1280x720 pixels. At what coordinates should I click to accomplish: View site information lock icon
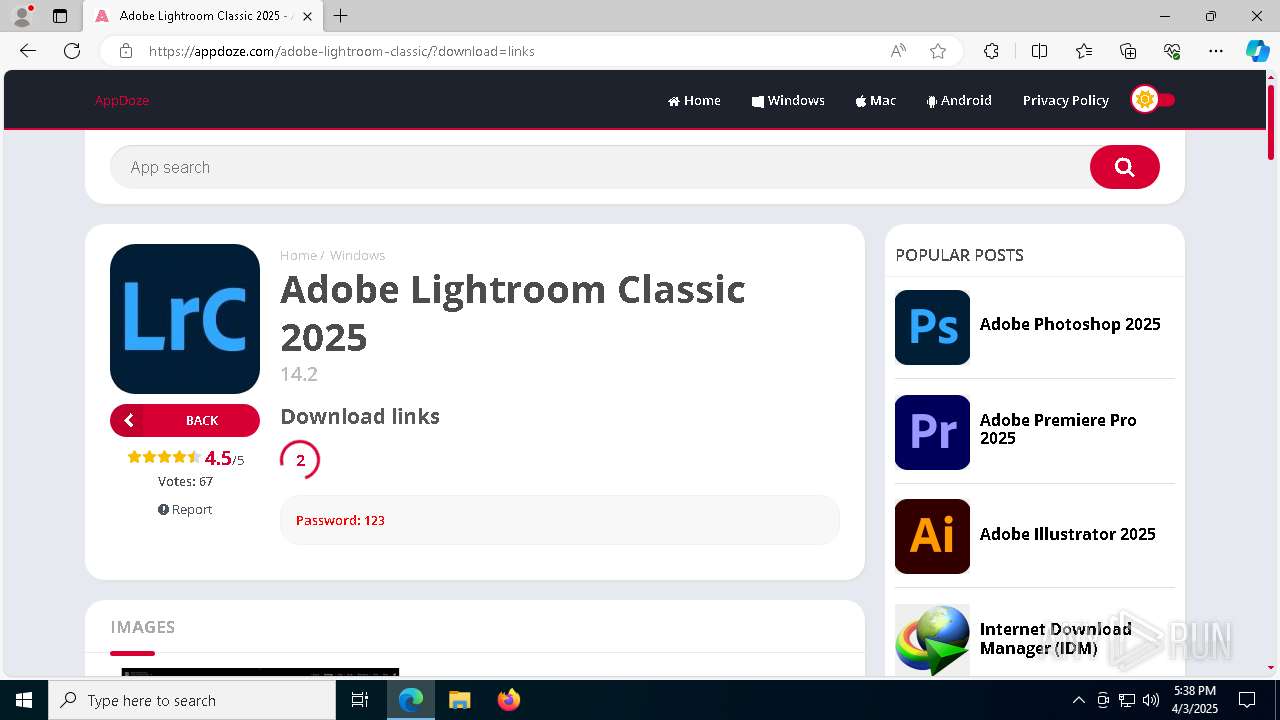[126, 51]
